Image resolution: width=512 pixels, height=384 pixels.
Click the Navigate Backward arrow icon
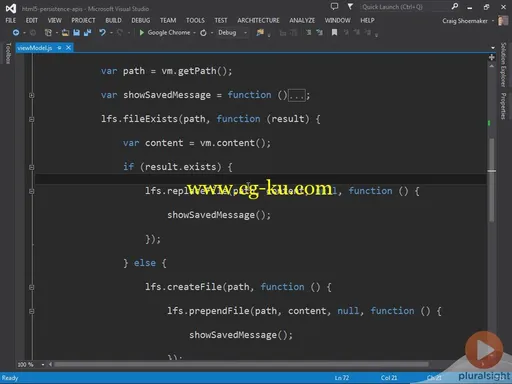[16, 32]
